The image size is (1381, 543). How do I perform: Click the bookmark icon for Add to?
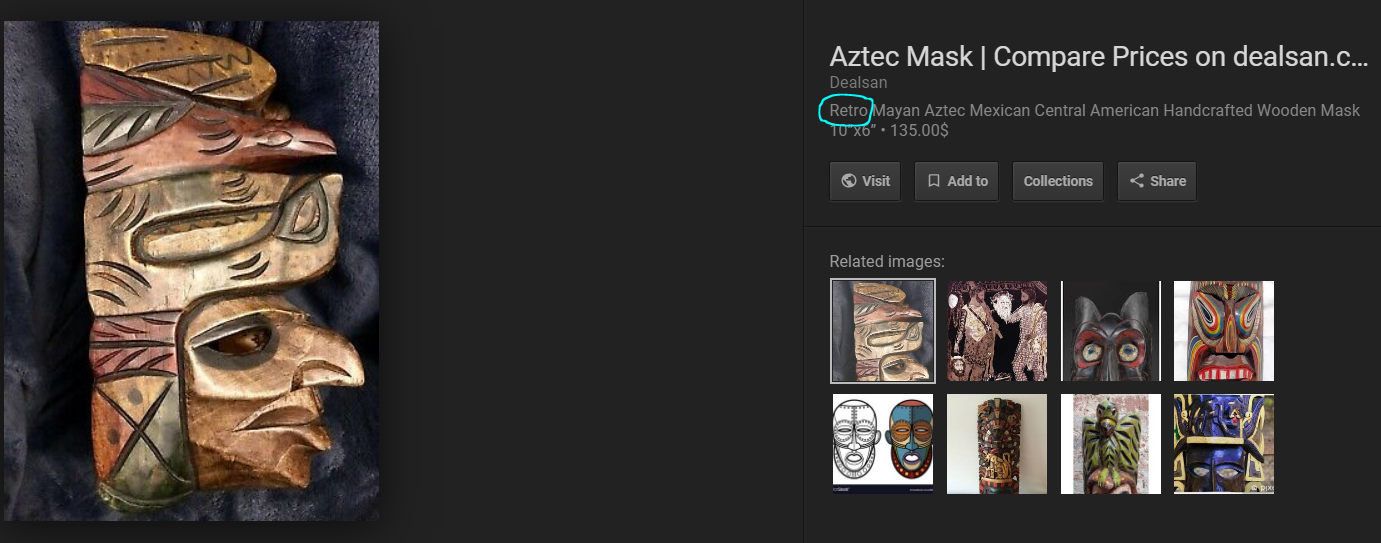click(934, 181)
